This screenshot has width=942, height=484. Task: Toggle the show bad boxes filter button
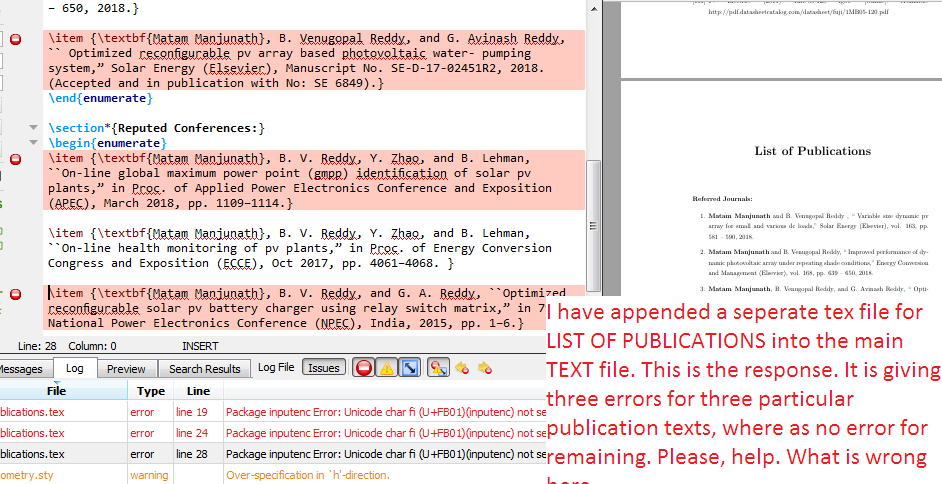(409, 368)
